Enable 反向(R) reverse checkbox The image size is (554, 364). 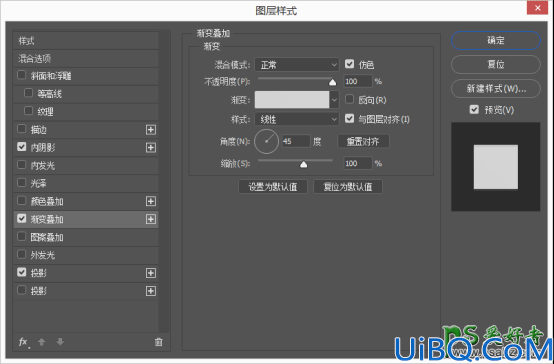click(x=349, y=99)
